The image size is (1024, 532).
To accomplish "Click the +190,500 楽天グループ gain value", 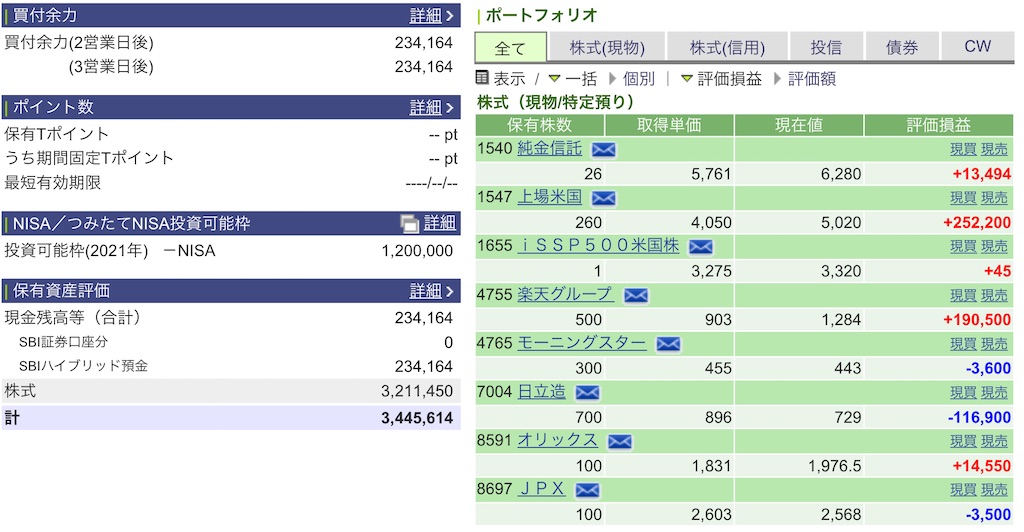I will click(977, 320).
